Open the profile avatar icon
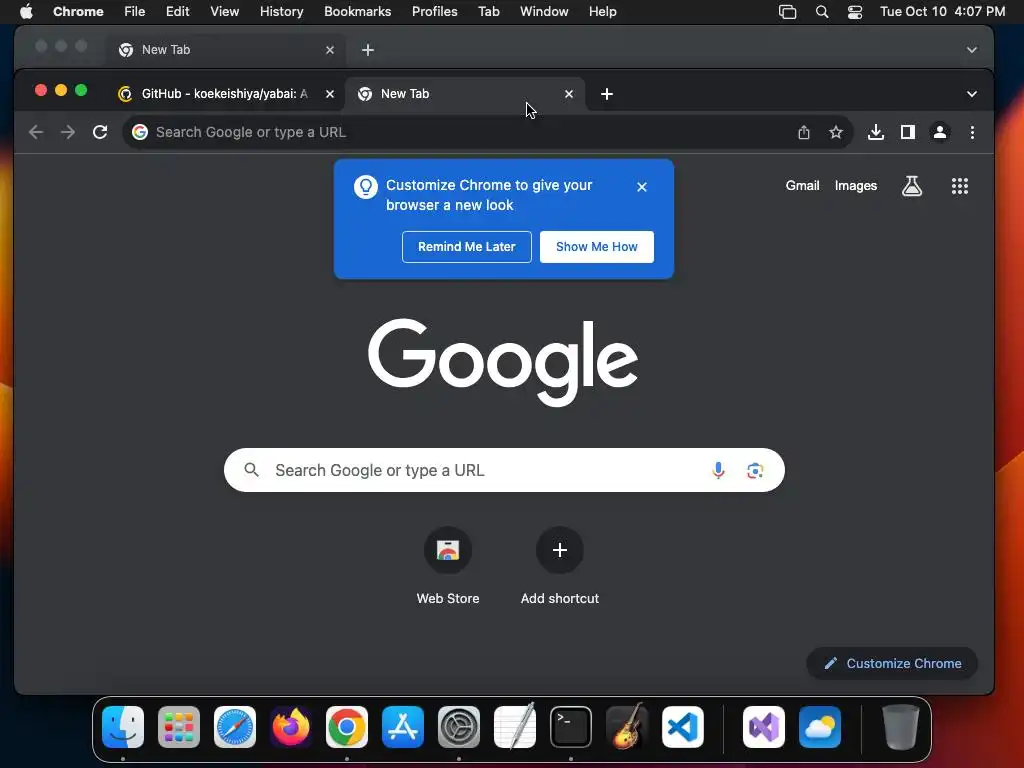The image size is (1024, 768). 940,133
